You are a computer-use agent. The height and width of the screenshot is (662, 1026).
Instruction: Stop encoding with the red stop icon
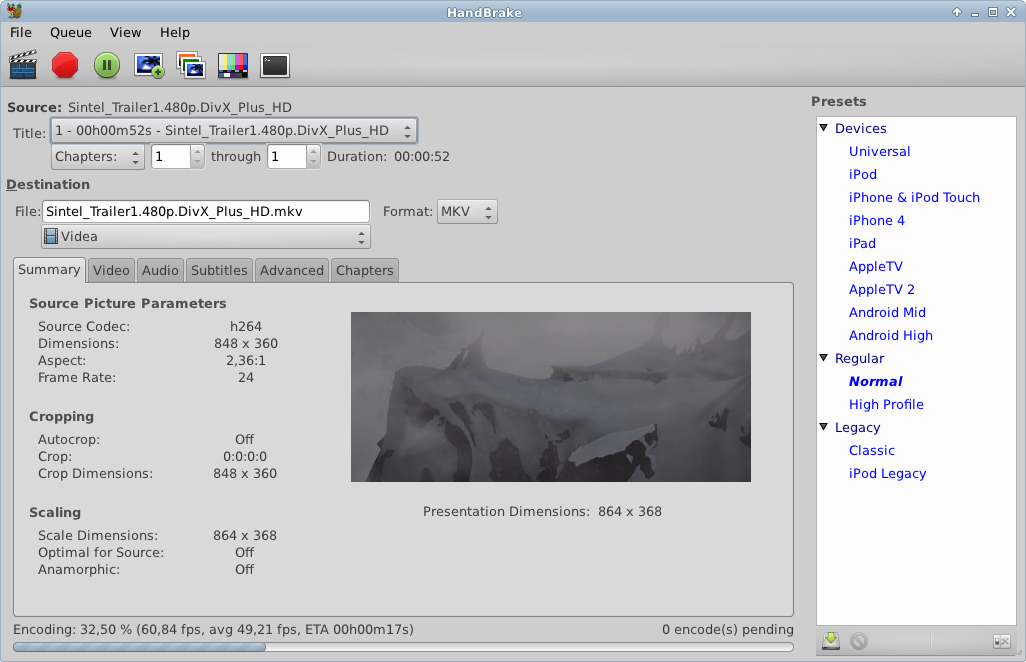pyautogui.click(x=65, y=65)
